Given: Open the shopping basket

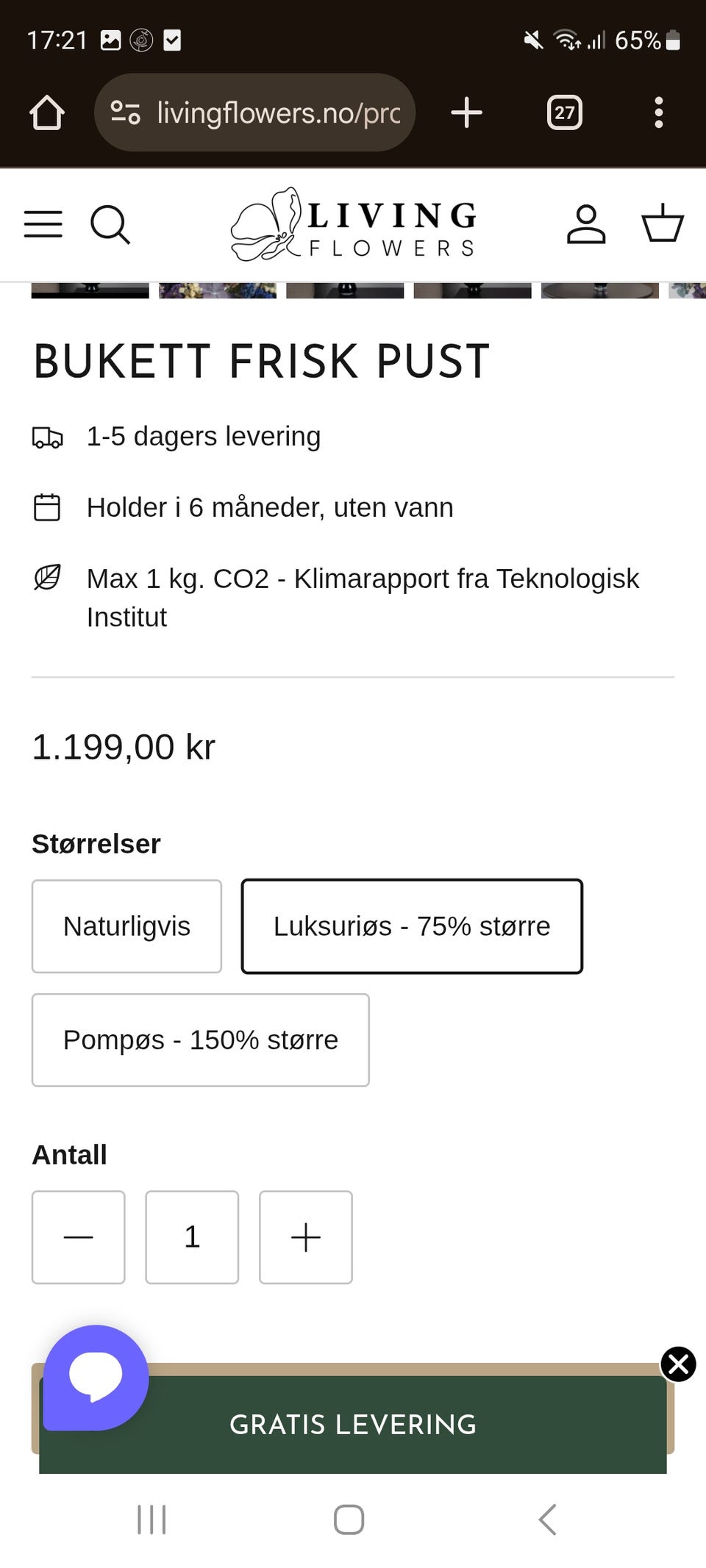Looking at the screenshot, I should click(x=663, y=223).
